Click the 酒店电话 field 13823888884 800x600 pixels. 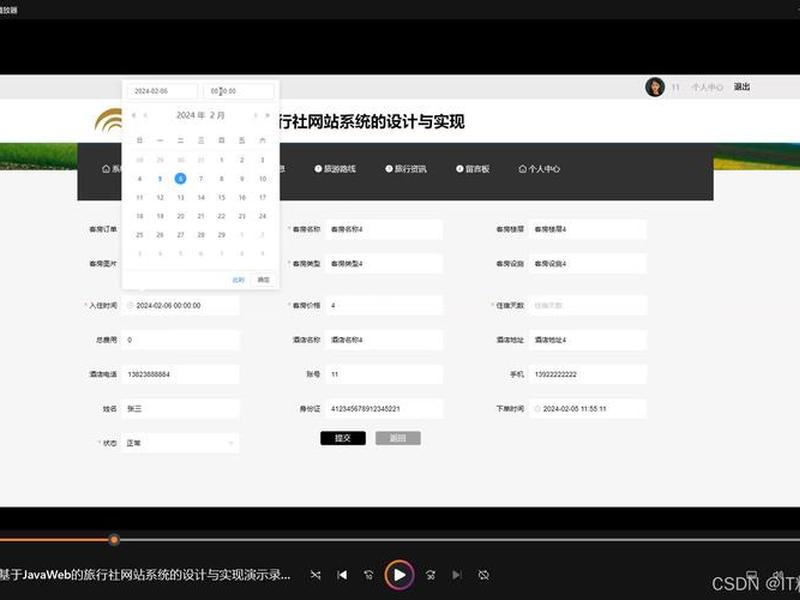click(x=180, y=374)
